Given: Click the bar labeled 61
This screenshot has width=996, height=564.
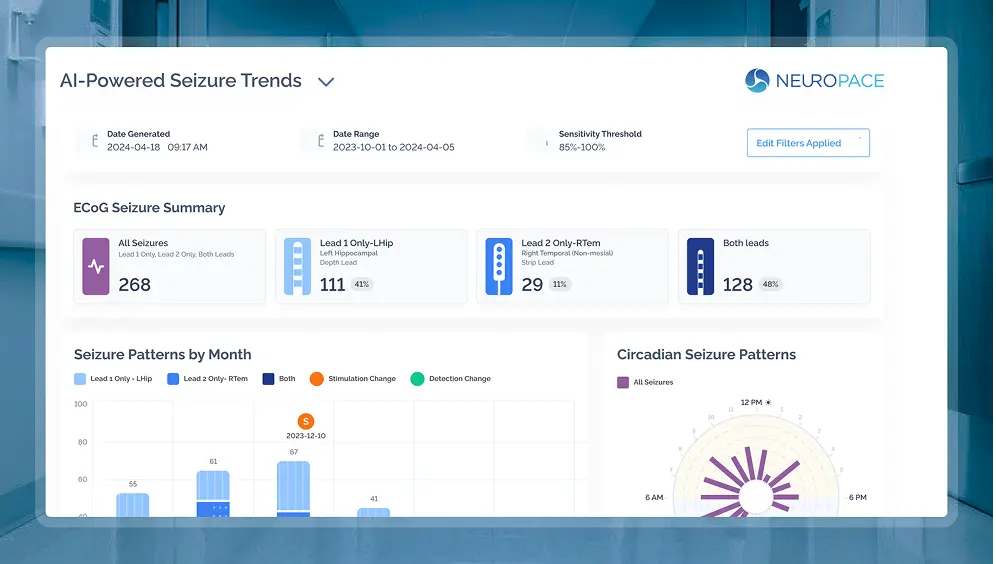Looking at the screenshot, I should tap(213, 494).
